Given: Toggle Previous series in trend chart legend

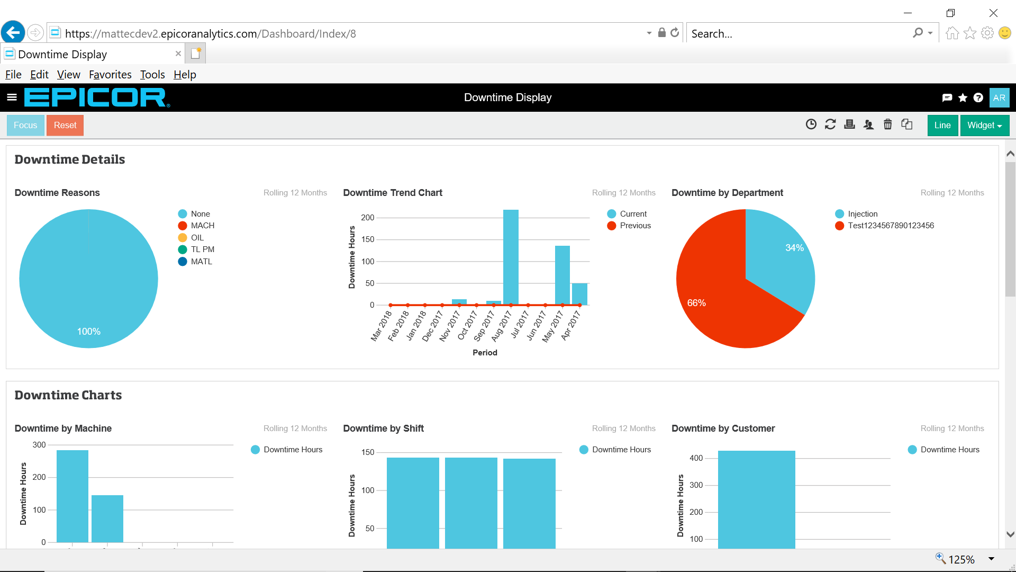Looking at the screenshot, I should click(x=629, y=225).
